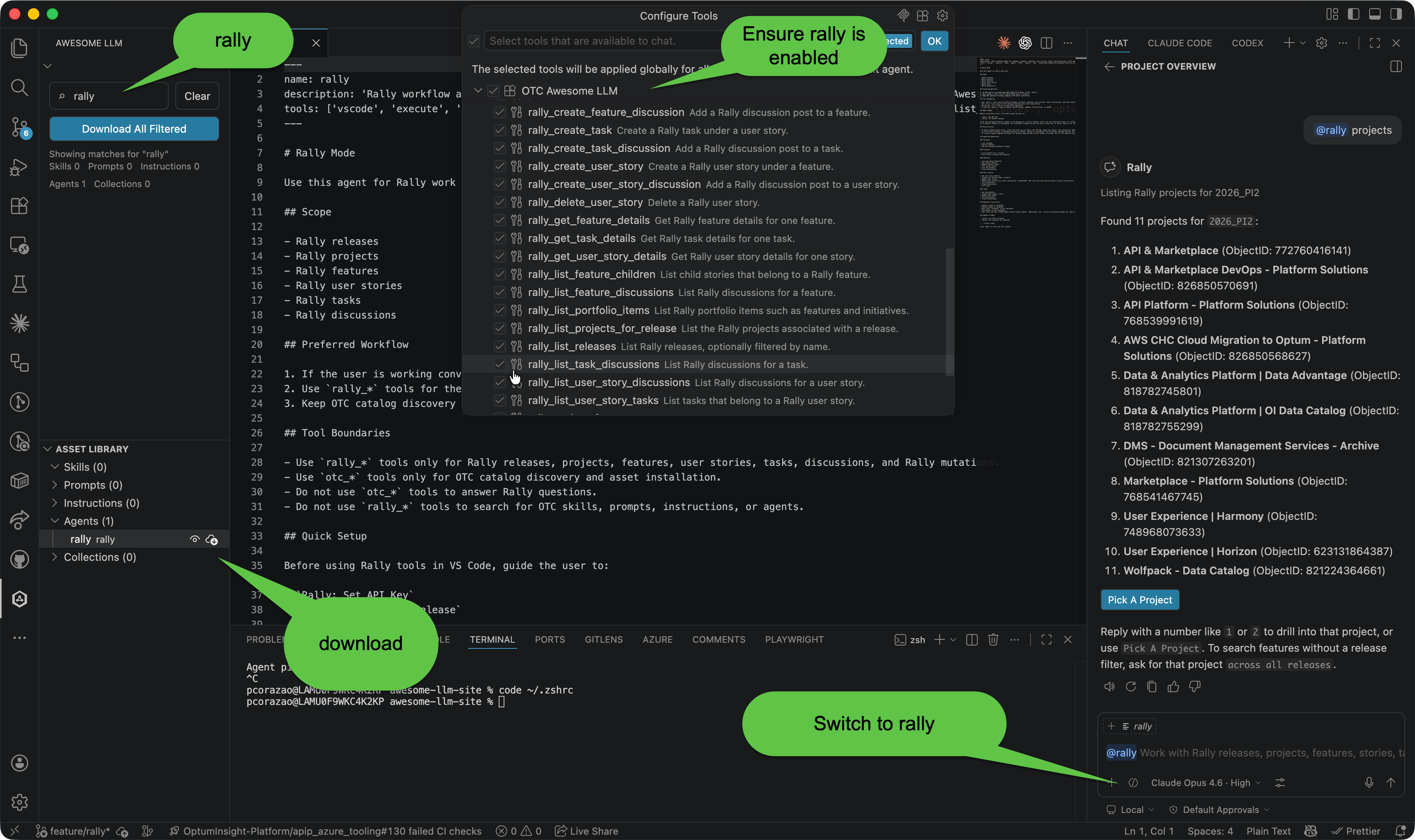Collapse the Agents (1) tree node

(55, 521)
